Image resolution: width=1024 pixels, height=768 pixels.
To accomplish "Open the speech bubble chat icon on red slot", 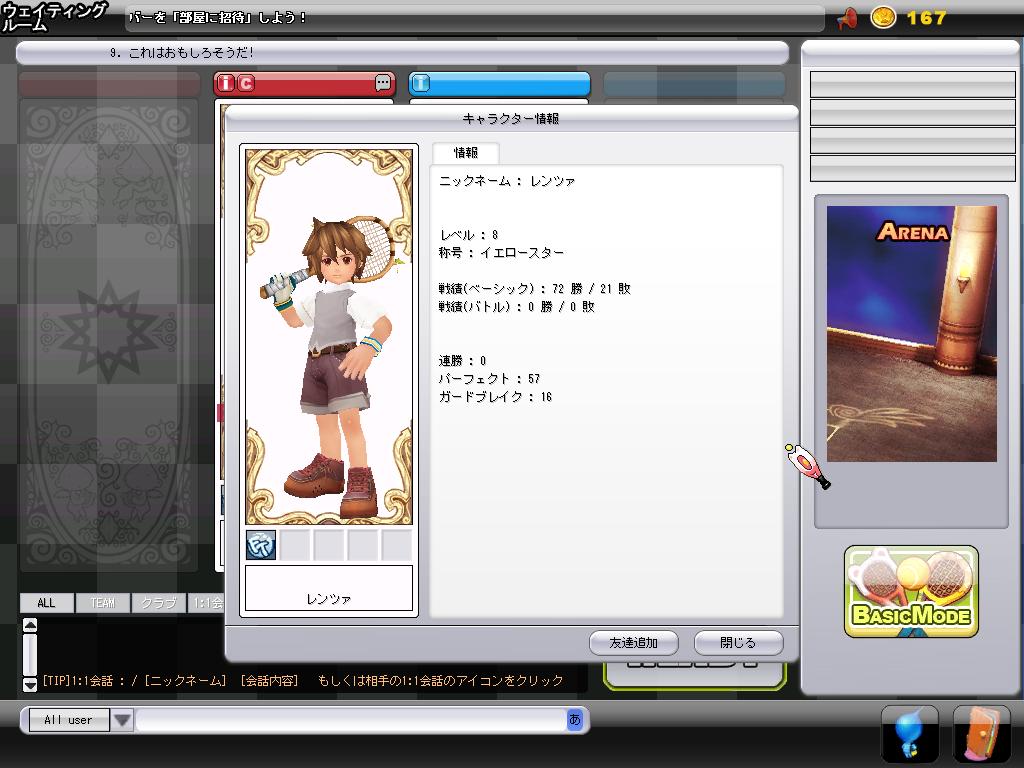I will tap(383, 84).
